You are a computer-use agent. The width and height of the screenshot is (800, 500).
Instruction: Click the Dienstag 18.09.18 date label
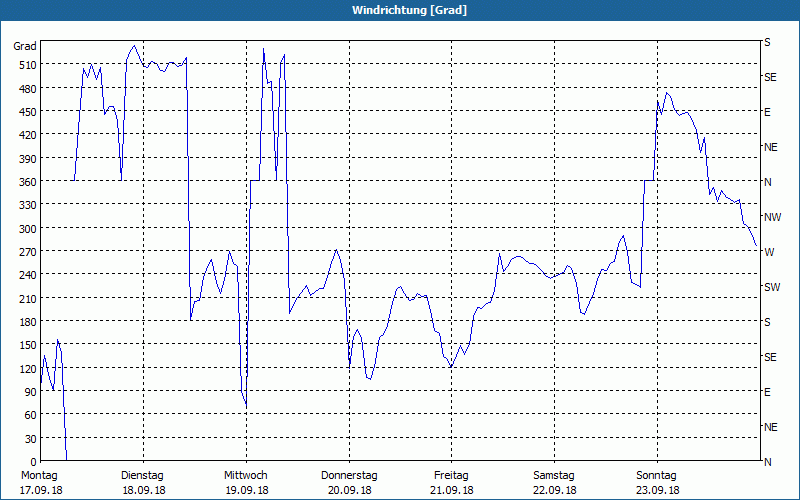[143, 483]
